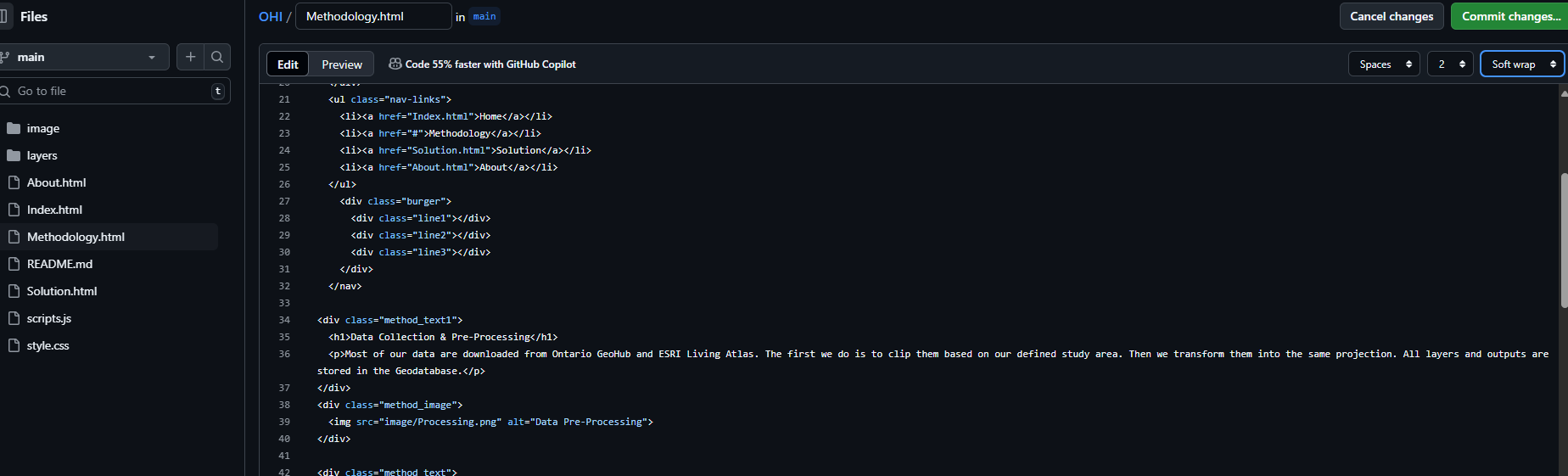Click the add file plus icon
Screen dimensions: 1568x476
(191, 57)
